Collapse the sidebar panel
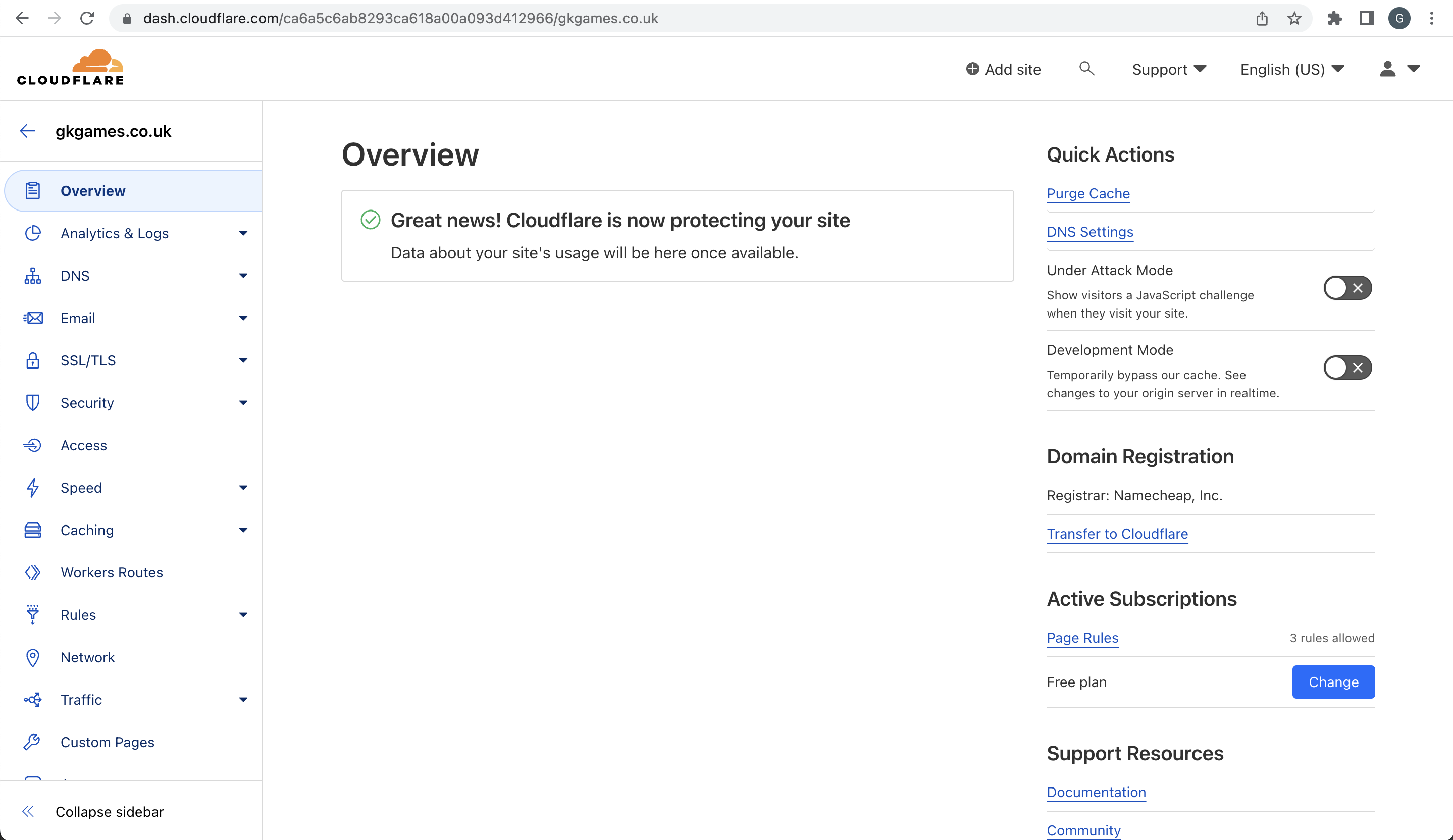1453x840 pixels. 110,811
